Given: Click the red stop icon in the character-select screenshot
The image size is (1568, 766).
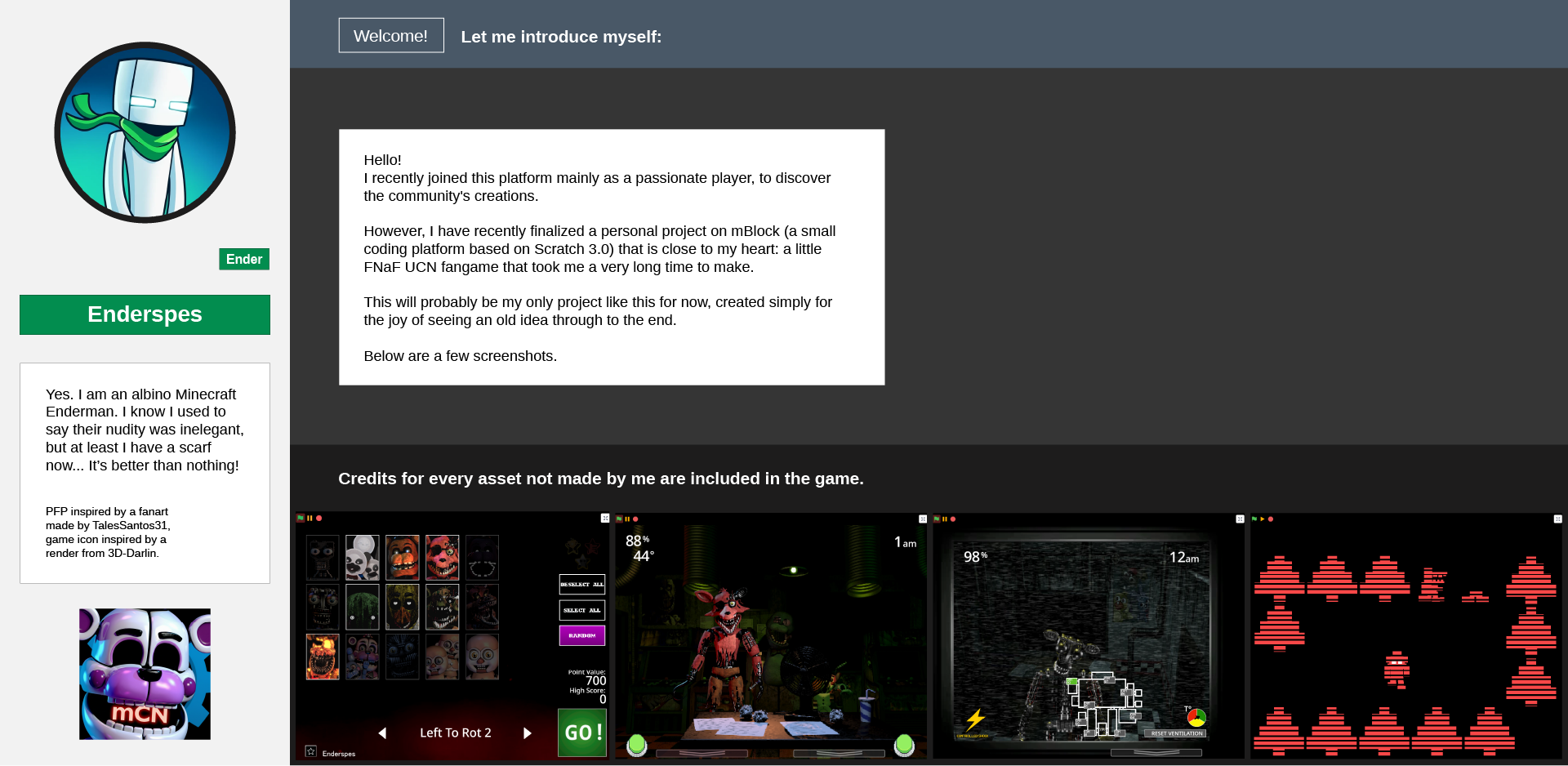Looking at the screenshot, I should 319,519.
